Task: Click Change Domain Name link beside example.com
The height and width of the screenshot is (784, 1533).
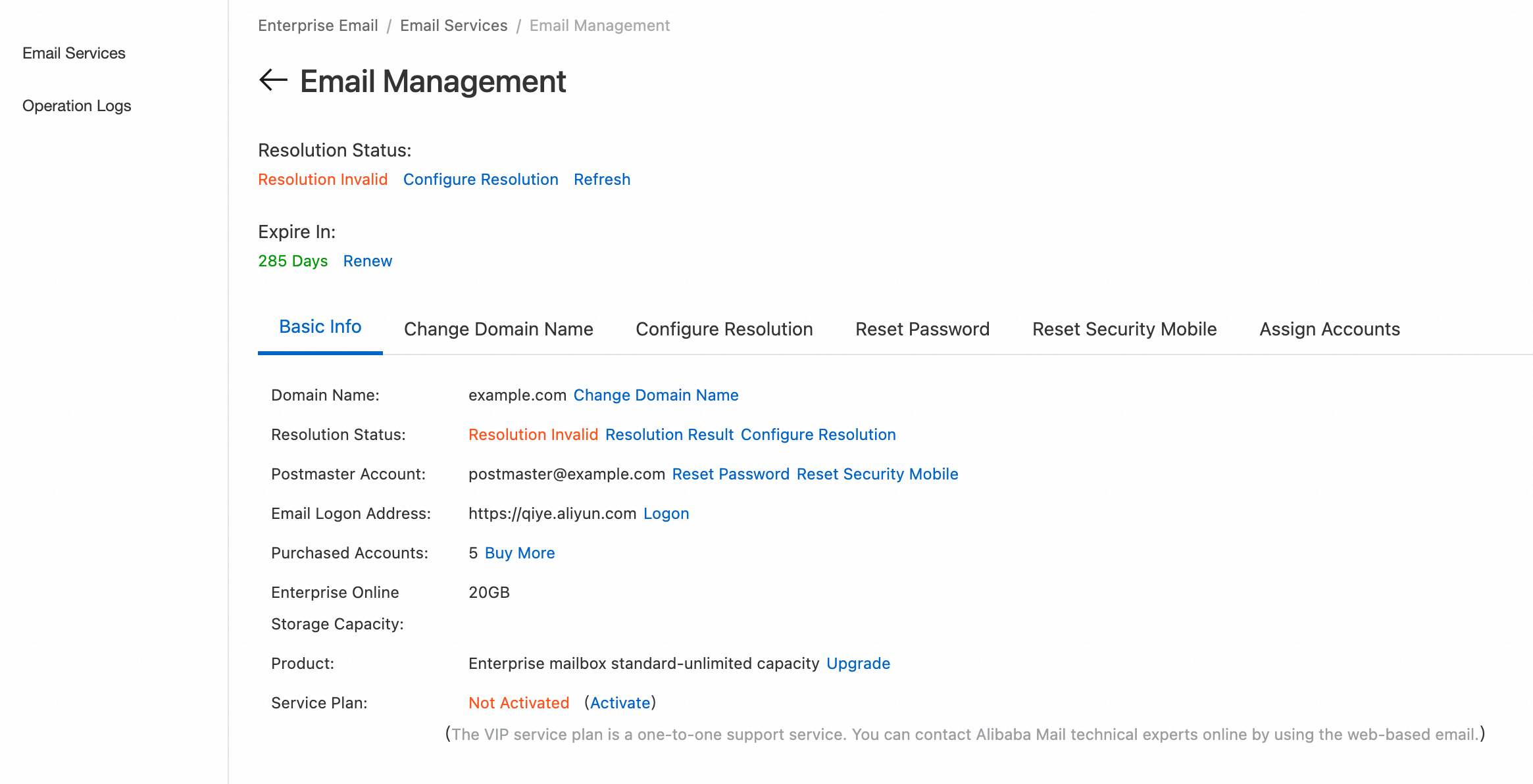Action: (655, 395)
